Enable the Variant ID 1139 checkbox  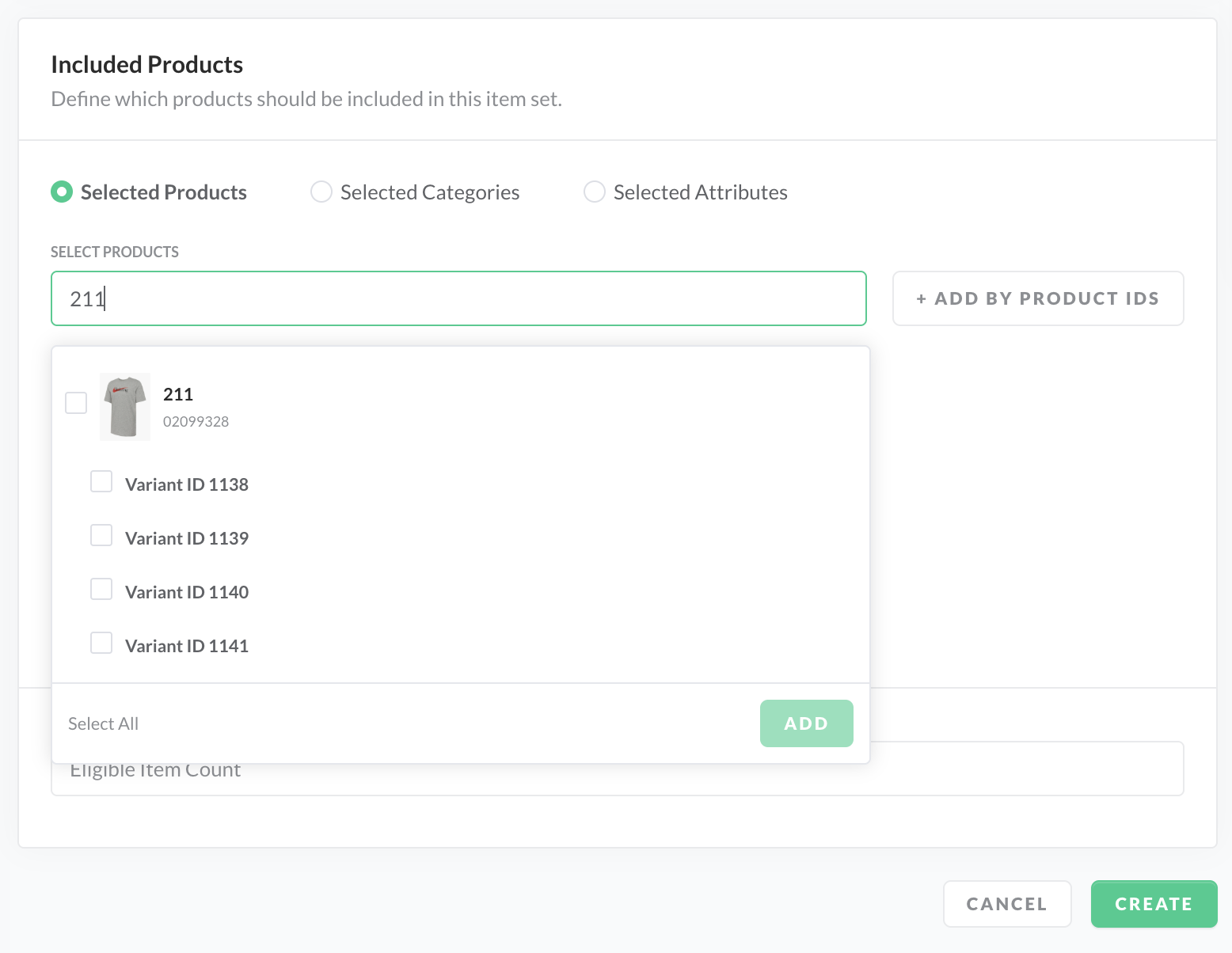pos(101,536)
